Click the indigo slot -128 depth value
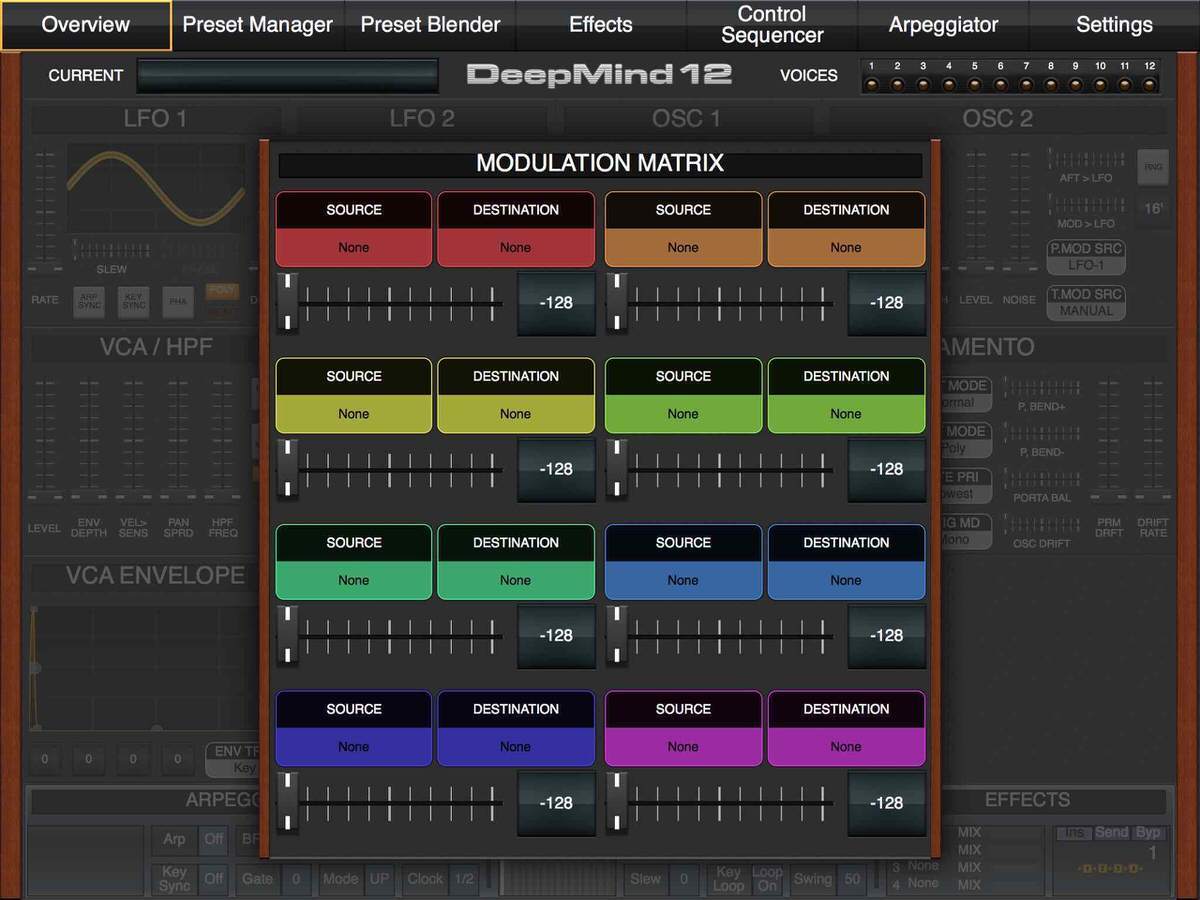The image size is (1200, 900). (x=556, y=803)
